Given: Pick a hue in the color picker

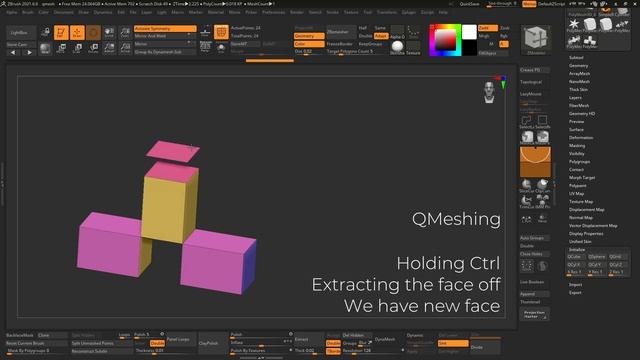Looking at the screenshot, I should pyautogui.click(x=445, y=40).
